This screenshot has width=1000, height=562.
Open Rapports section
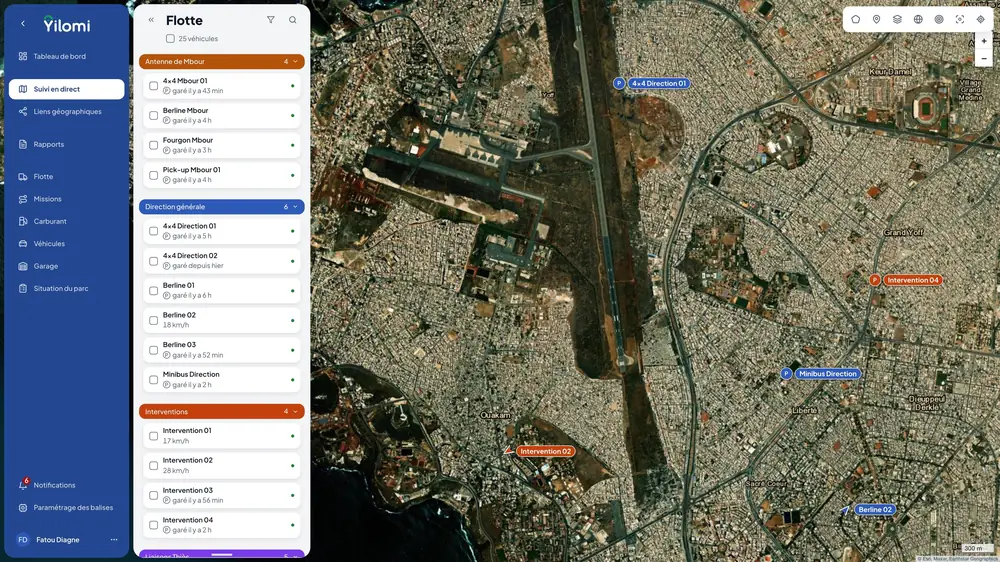click(x=66, y=144)
